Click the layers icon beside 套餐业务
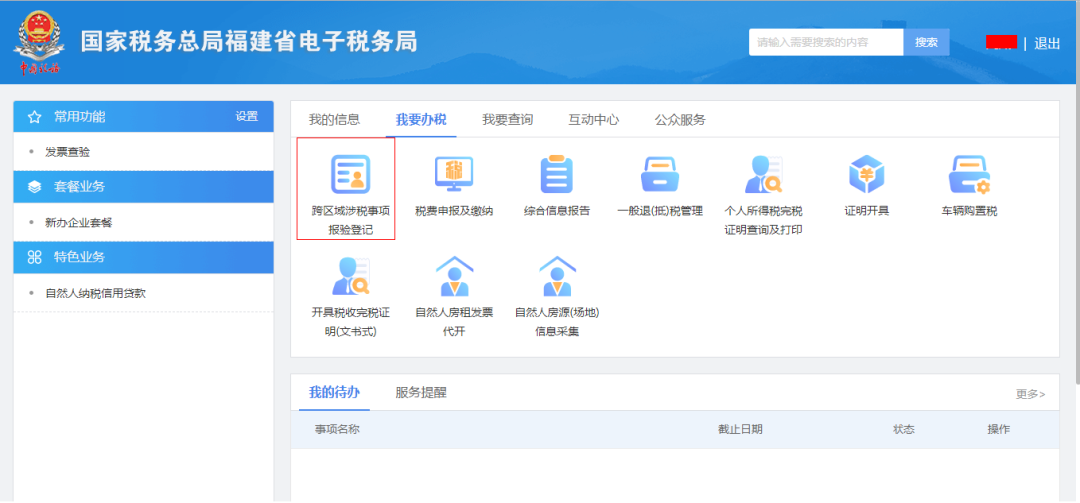 point(34,187)
